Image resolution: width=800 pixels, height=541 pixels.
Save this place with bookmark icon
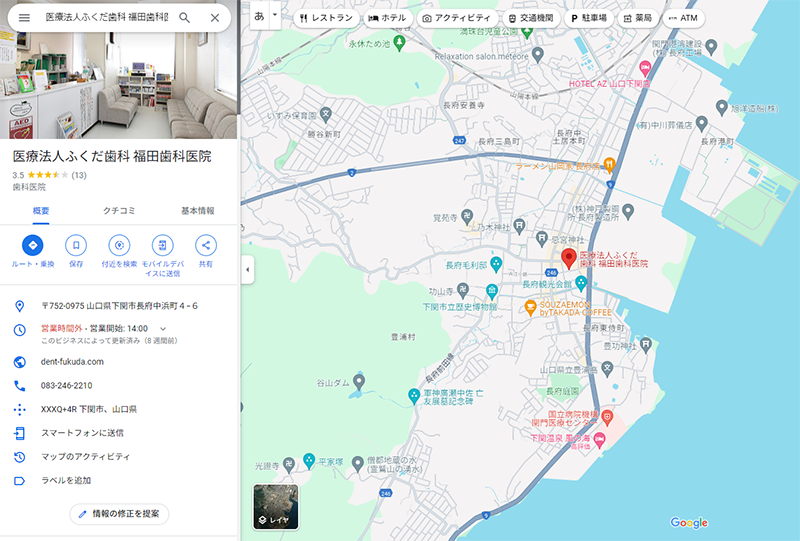click(x=76, y=245)
